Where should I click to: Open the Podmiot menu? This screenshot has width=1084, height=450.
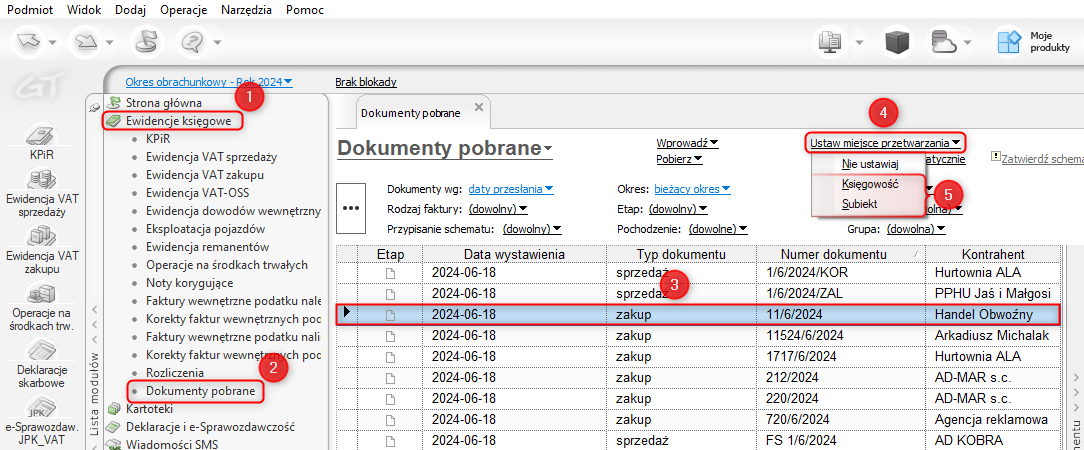[x=28, y=10]
